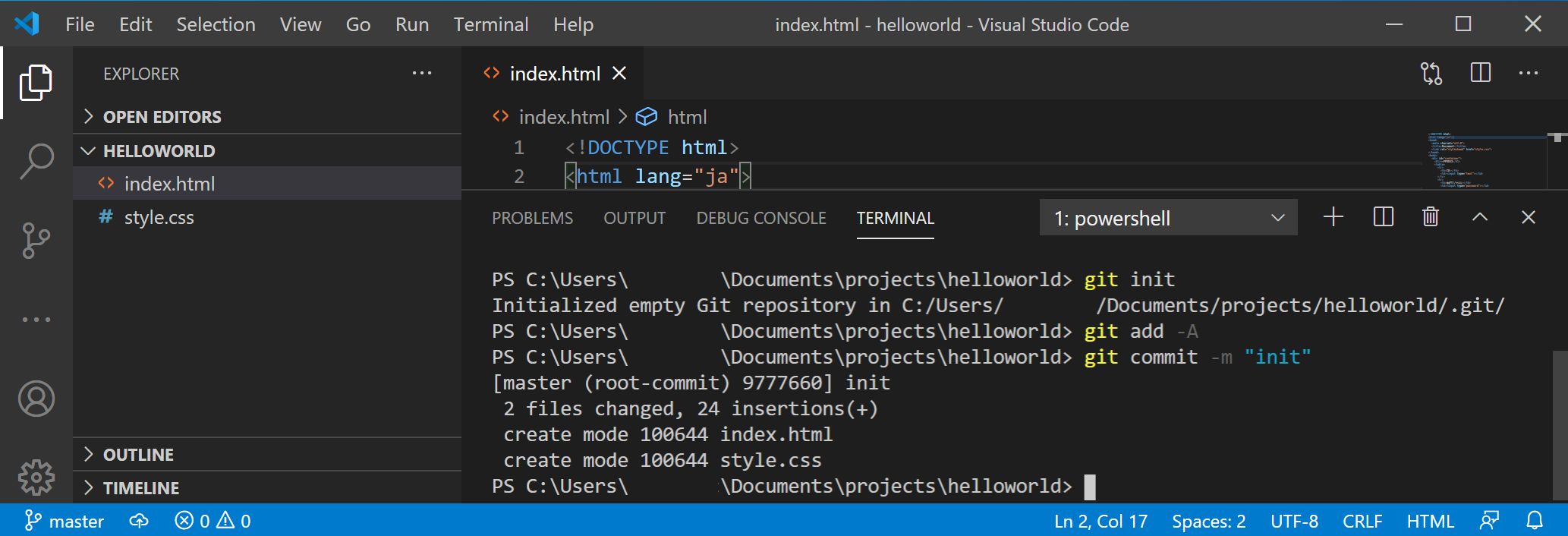
Task: Split the editor to the right
Action: (x=1480, y=74)
